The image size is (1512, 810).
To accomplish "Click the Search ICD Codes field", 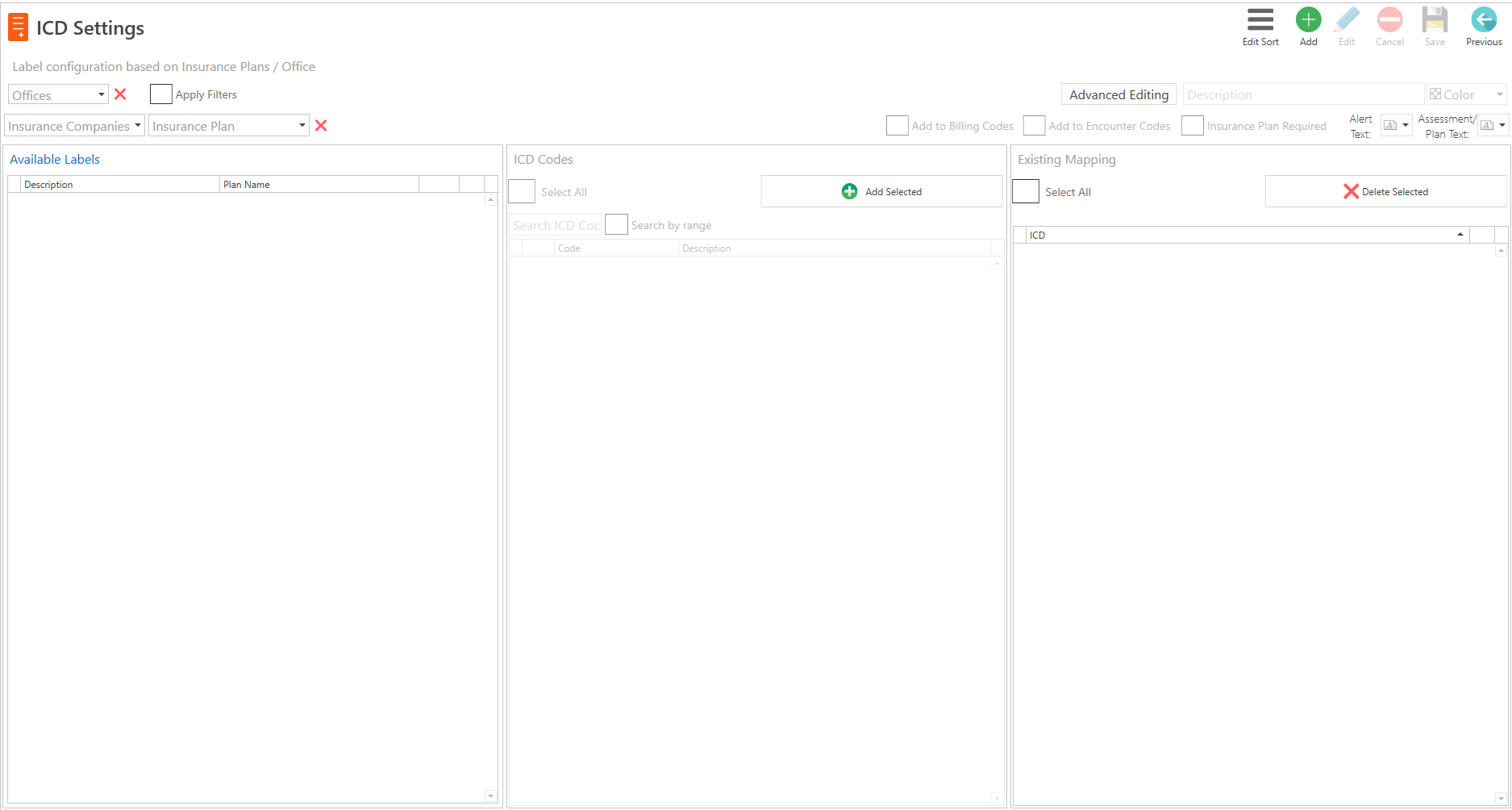I will click(x=555, y=224).
